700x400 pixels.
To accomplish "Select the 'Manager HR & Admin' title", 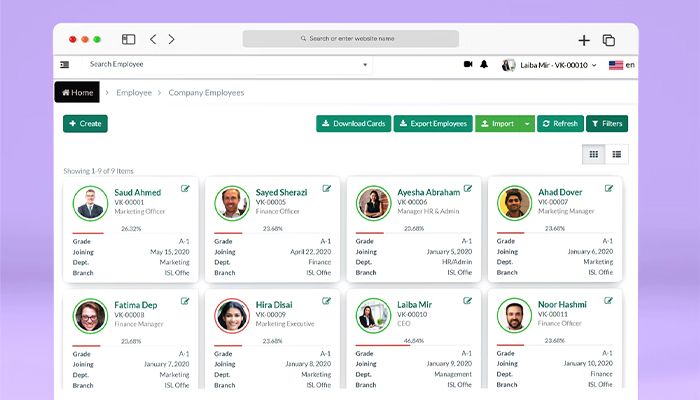I will click(428, 211).
